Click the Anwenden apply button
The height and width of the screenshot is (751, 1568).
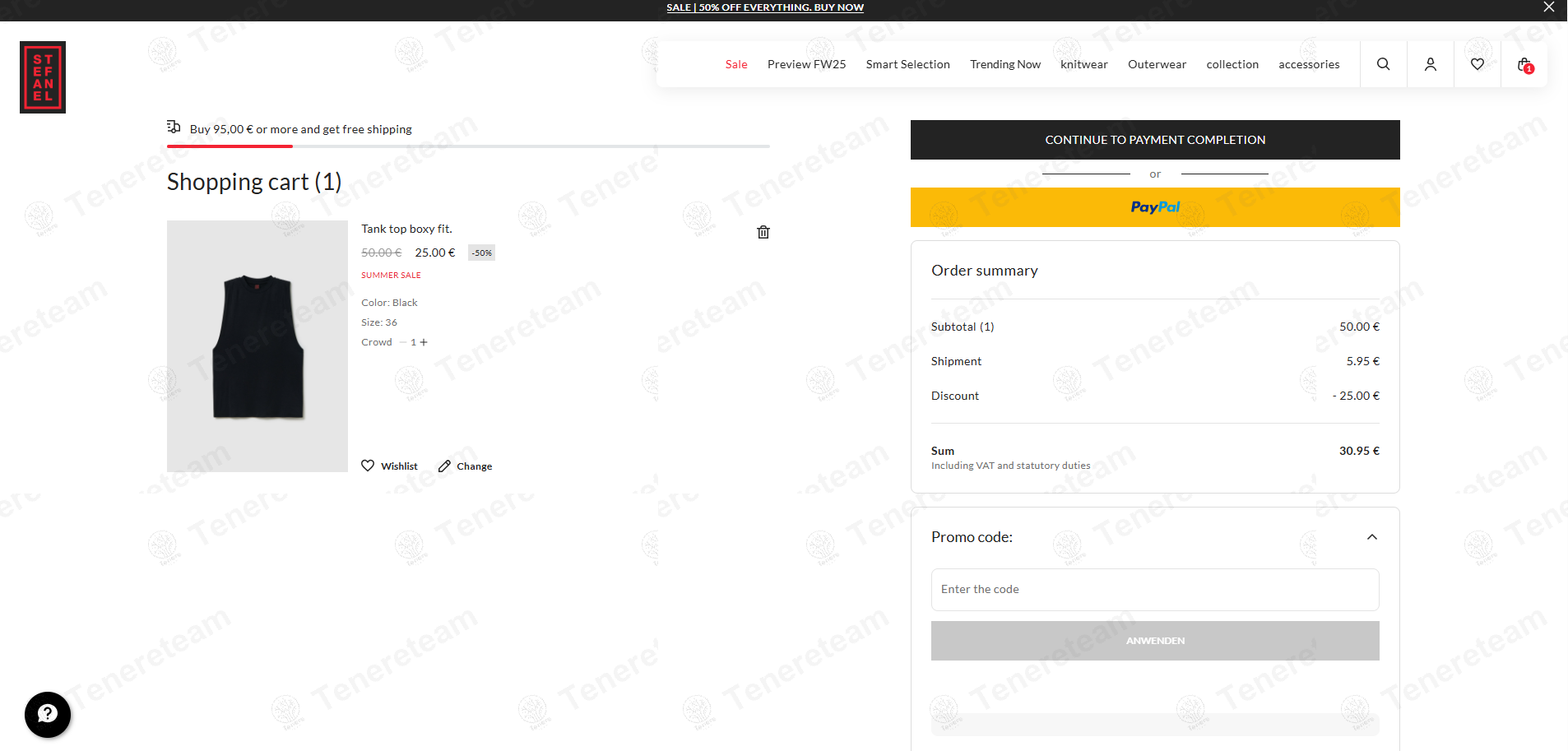tap(1155, 641)
